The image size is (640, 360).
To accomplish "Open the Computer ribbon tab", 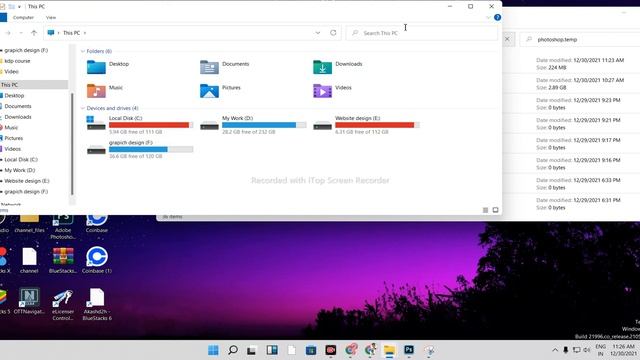I will coord(23,18).
